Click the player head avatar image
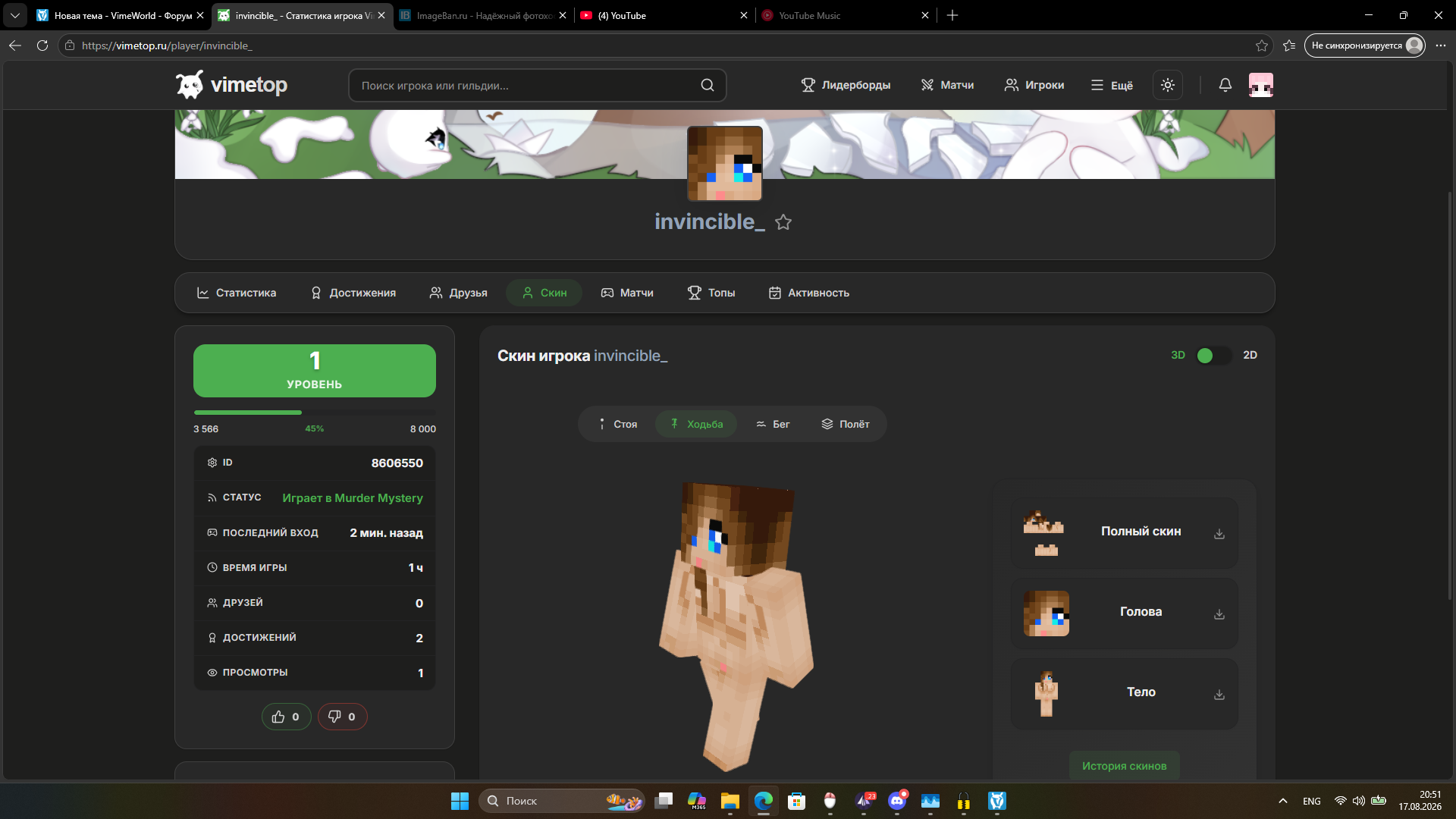The image size is (1456, 819). coord(725,163)
